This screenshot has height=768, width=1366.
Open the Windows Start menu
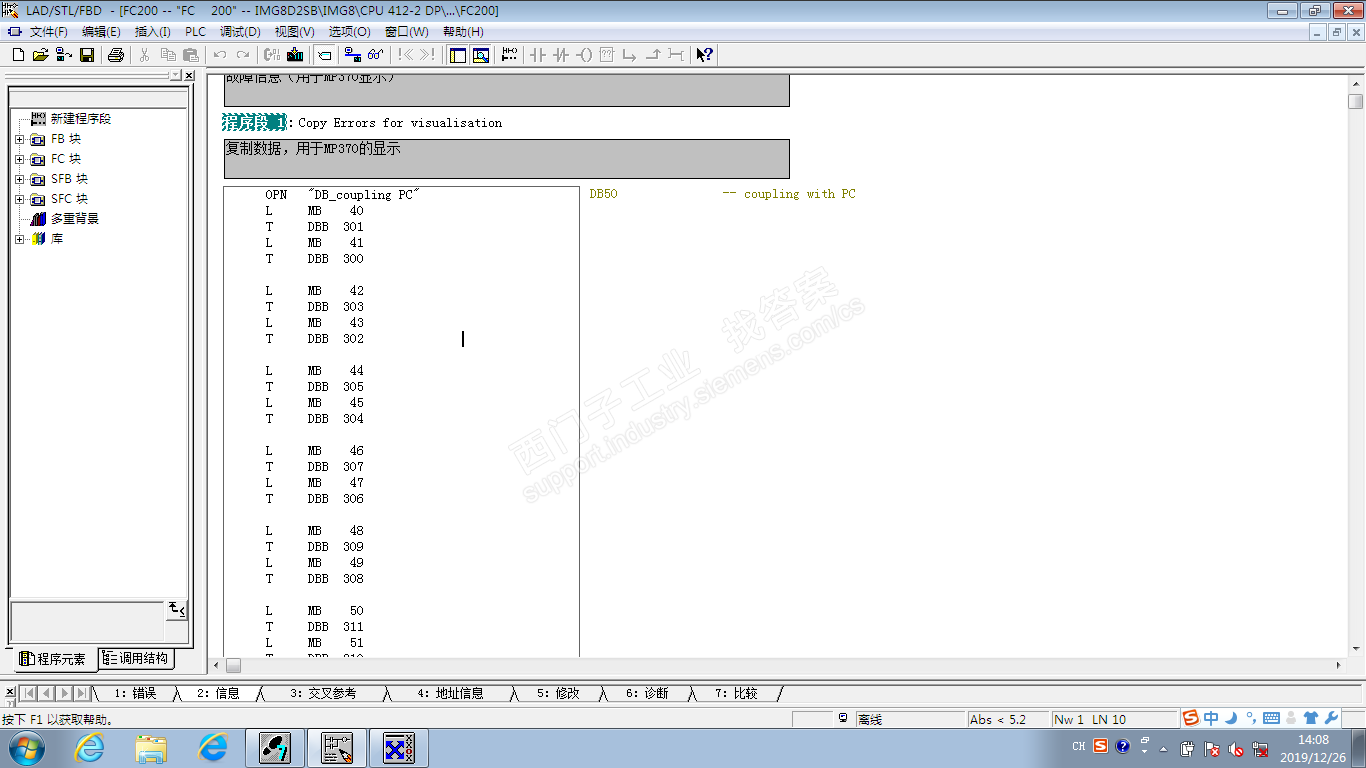[x=26, y=747]
